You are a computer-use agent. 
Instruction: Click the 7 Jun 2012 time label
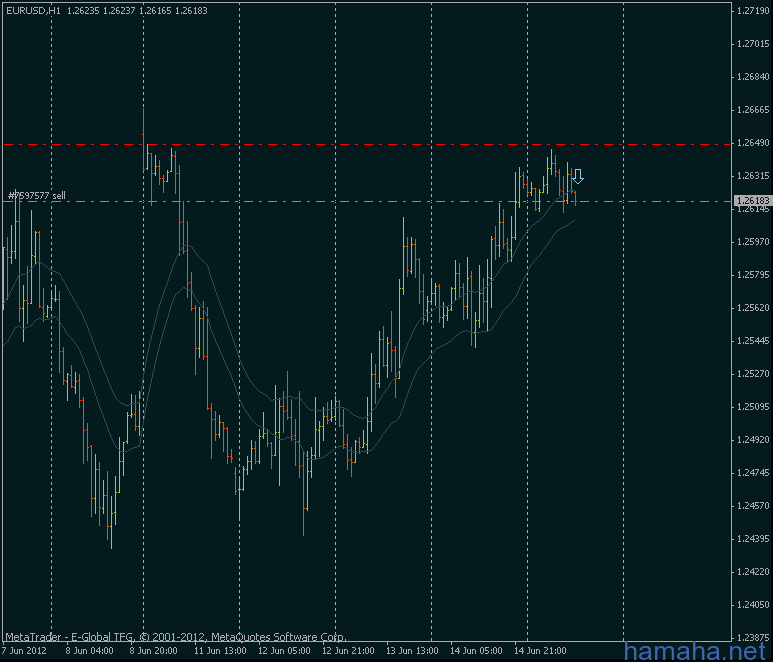tap(24, 651)
